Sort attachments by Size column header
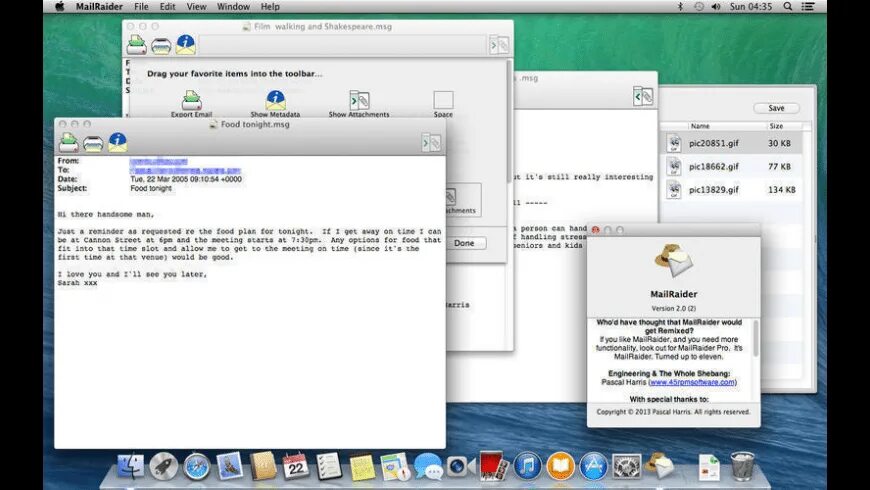The height and width of the screenshot is (490, 870). (776, 126)
